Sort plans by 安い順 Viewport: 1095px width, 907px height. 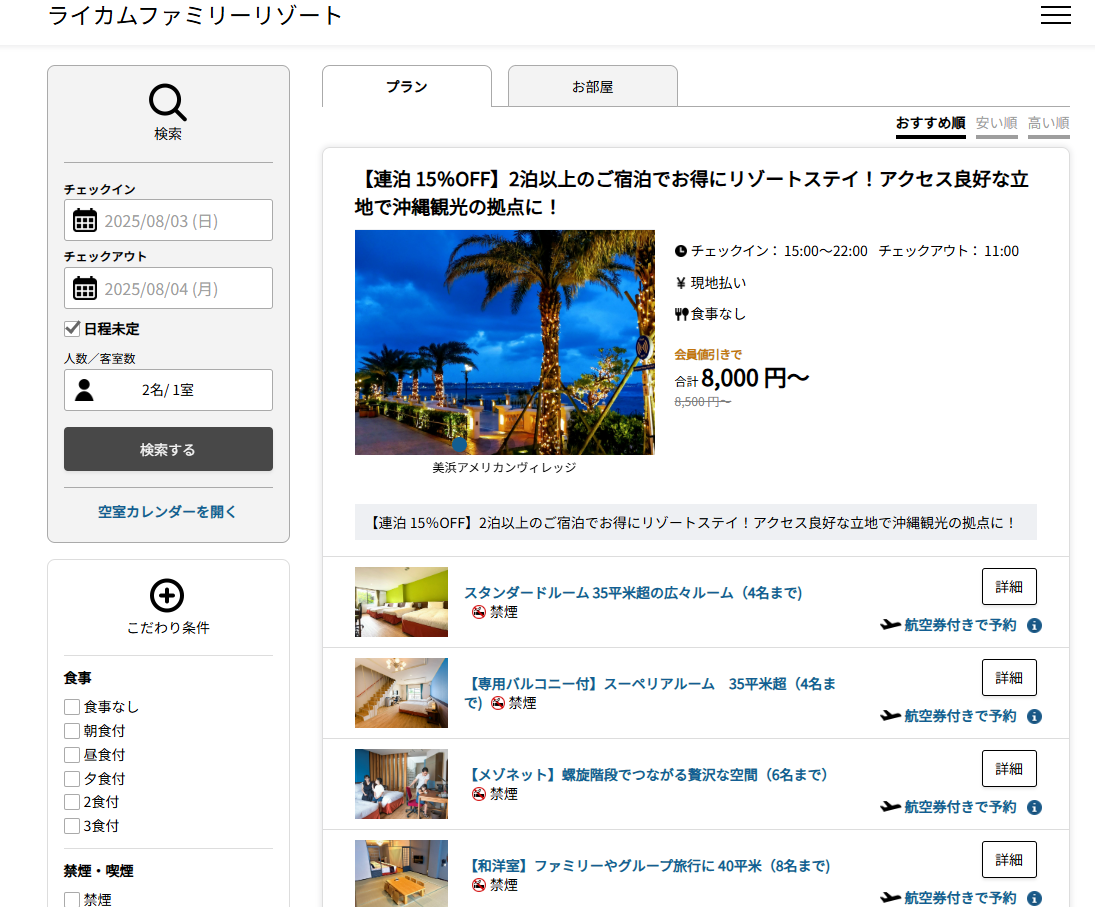pyautogui.click(x=996, y=123)
